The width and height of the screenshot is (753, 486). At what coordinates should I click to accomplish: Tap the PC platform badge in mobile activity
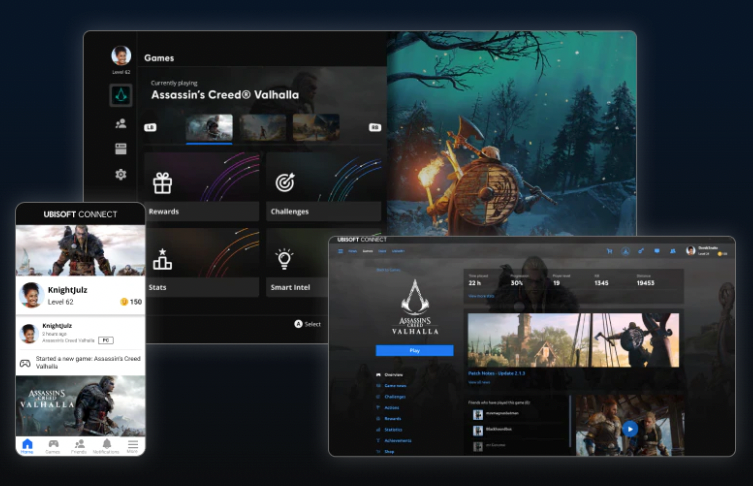[106, 340]
